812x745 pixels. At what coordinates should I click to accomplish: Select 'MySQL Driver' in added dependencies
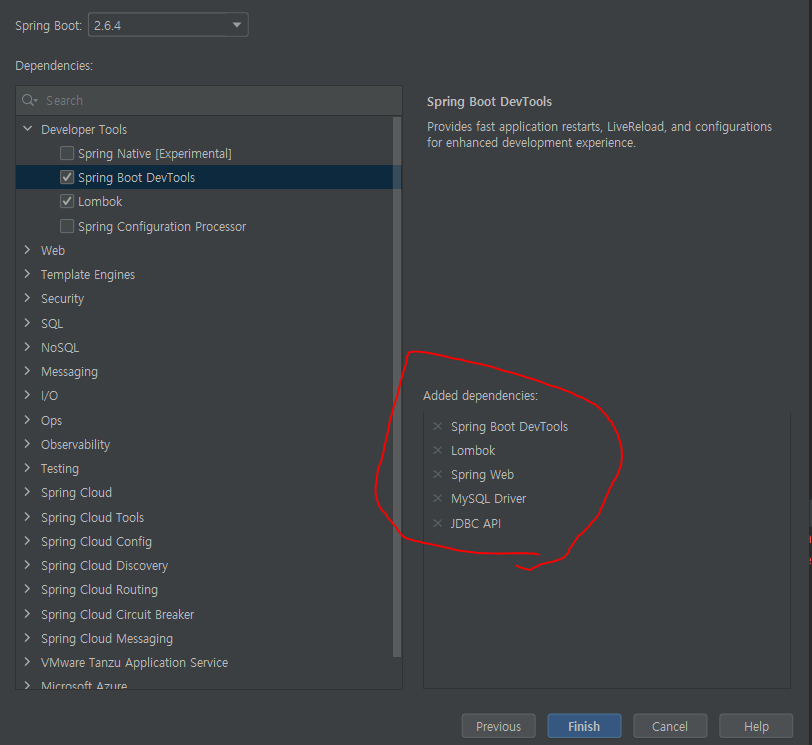coord(488,499)
